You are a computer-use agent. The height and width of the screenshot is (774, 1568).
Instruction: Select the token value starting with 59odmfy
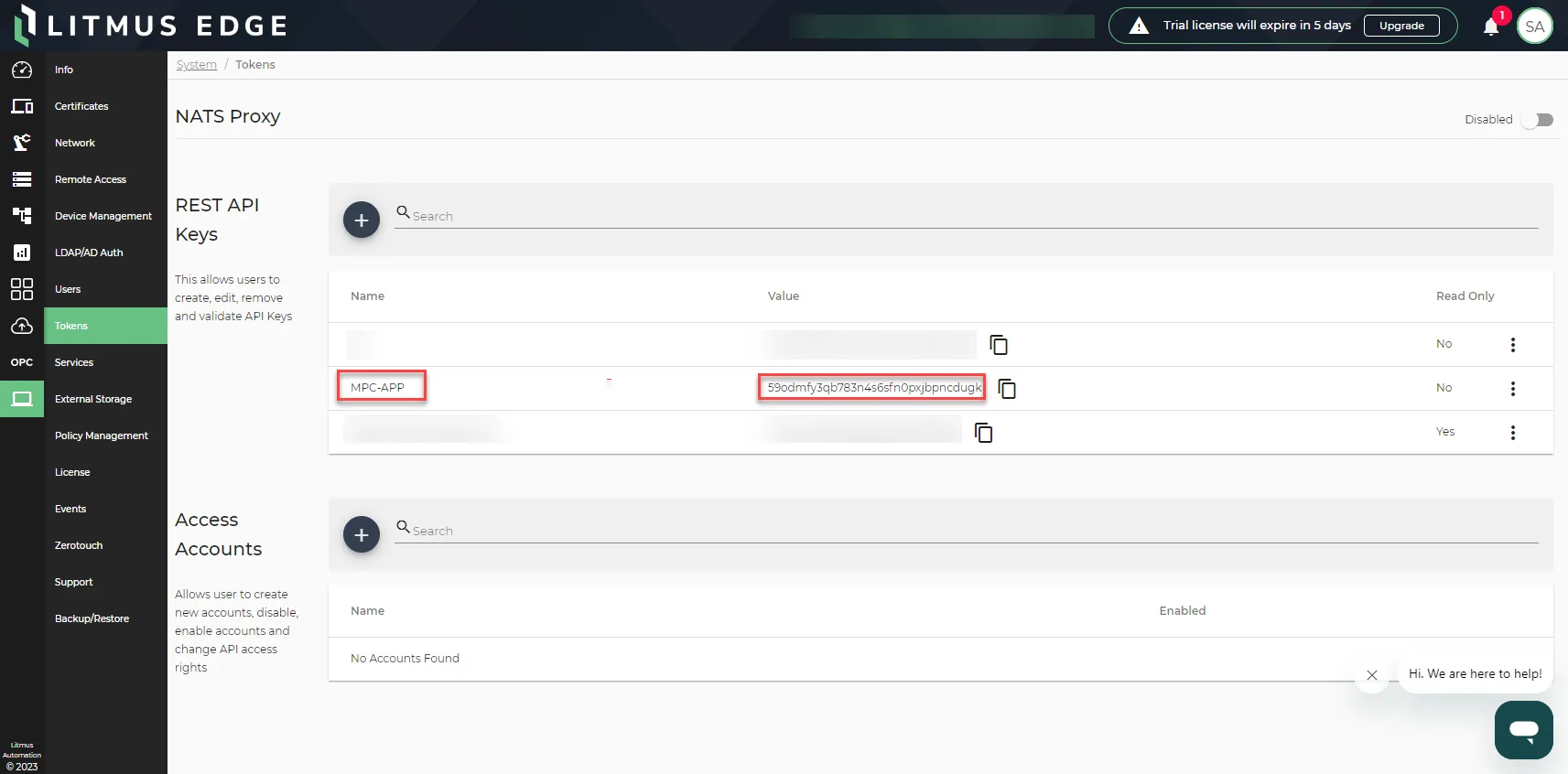[x=874, y=388]
